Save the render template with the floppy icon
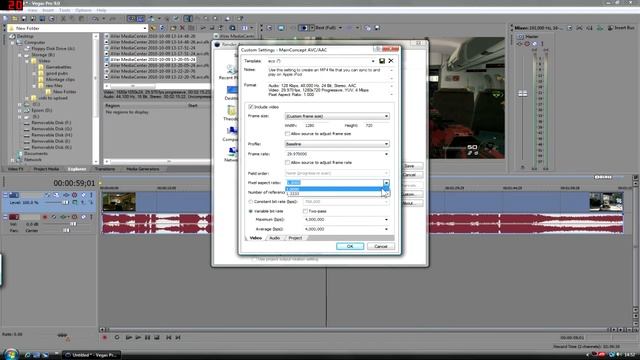The width and height of the screenshot is (640, 360). coord(382,61)
